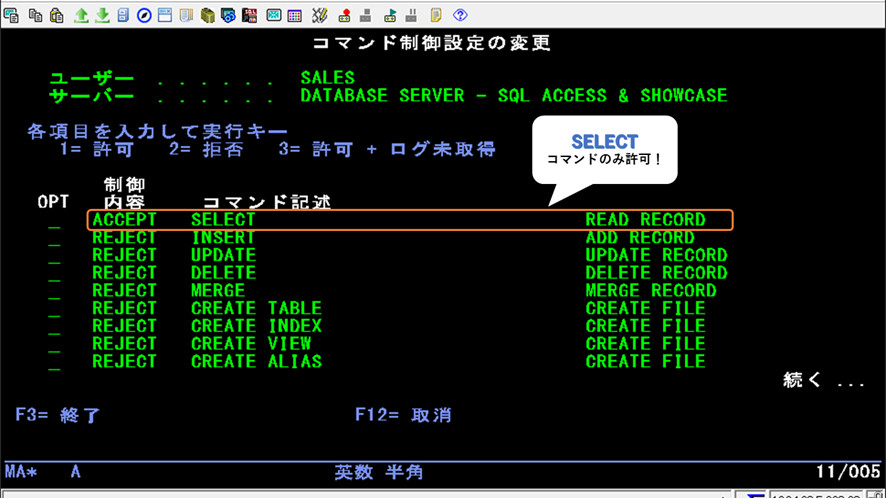Open help with the question mark icon
The image size is (886, 498).
click(461, 15)
